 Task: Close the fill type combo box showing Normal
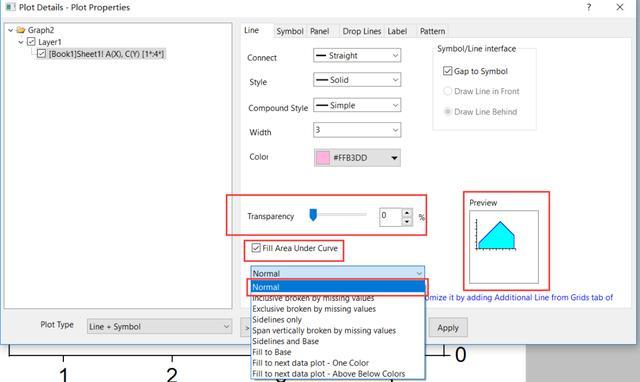(338, 273)
